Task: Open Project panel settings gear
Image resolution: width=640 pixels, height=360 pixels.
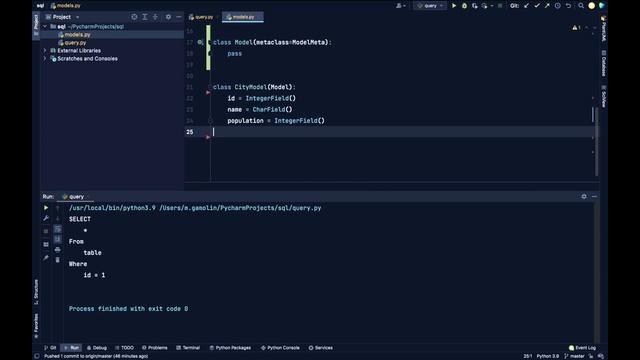Action: [x=168, y=17]
